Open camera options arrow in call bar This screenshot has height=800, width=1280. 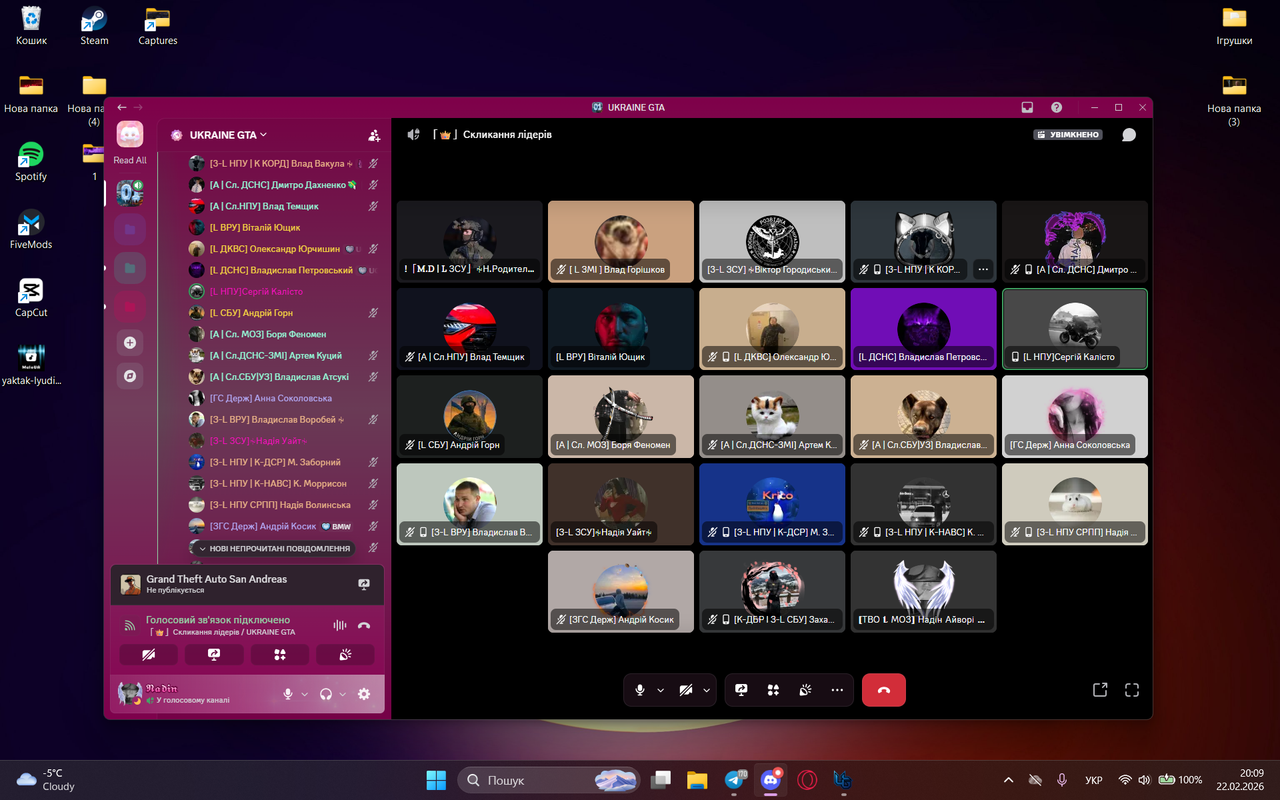pyautogui.click(x=707, y=690)
